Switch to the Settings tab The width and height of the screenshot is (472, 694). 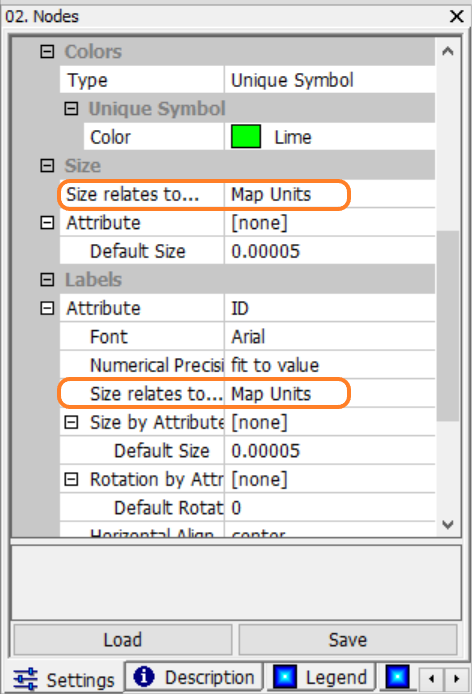[64, 679]
